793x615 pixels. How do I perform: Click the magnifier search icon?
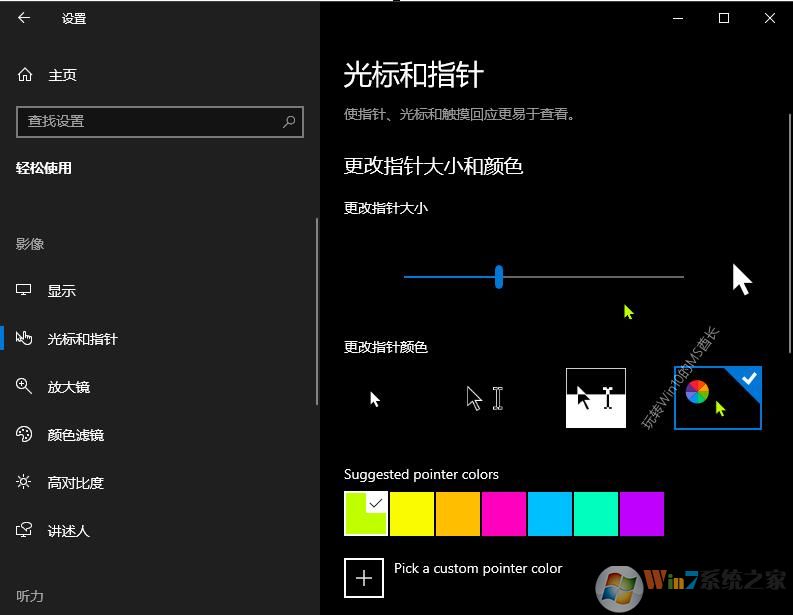coord(289,121)
